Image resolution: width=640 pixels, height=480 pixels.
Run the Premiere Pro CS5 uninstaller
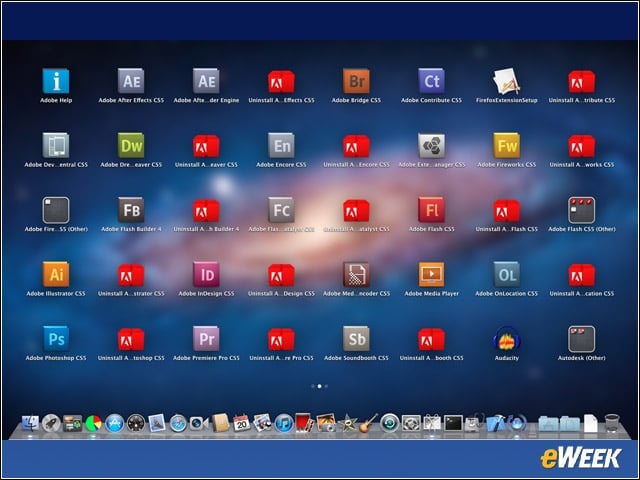pyautogui.click(x=281, y=340)
